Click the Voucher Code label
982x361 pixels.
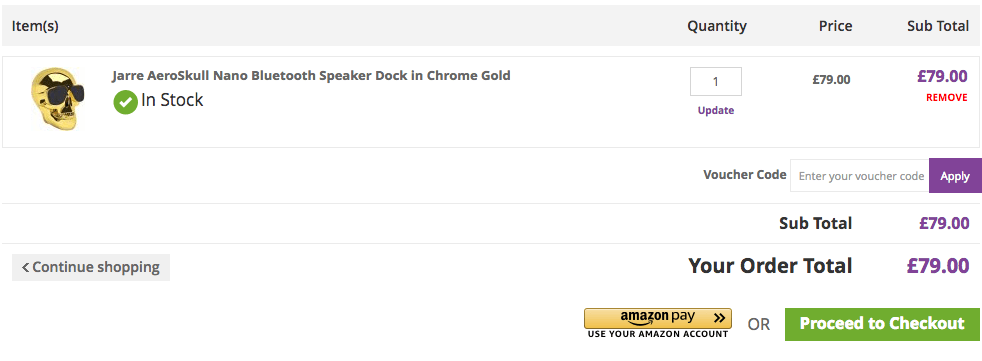745,174
